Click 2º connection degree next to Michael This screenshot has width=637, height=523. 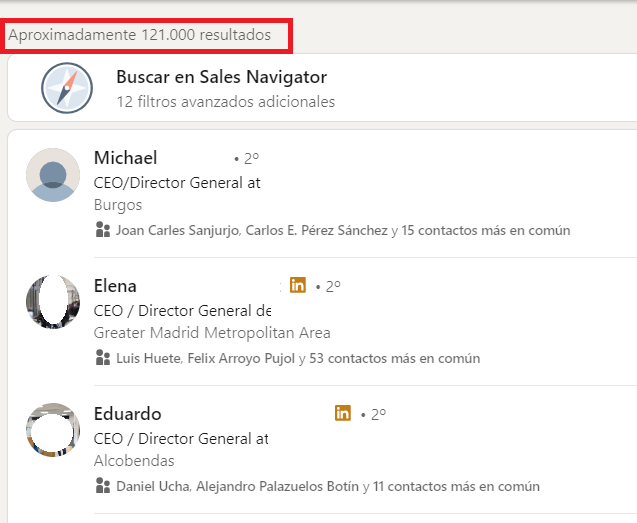[x=251, y=158]
